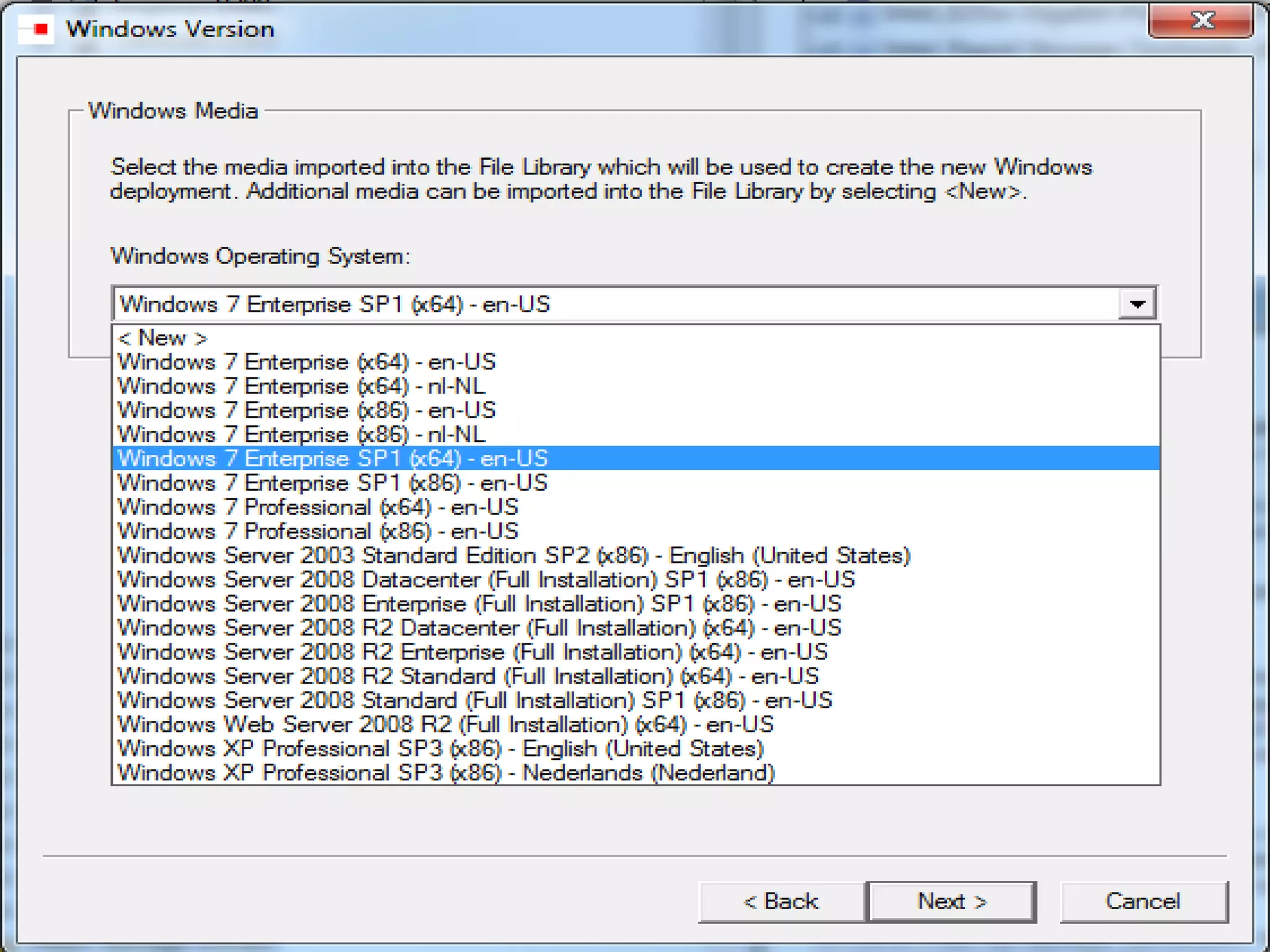Choose Windows 7 Enterprise (x86) - en-US
Screen dimensions: 1270x952
636,410
